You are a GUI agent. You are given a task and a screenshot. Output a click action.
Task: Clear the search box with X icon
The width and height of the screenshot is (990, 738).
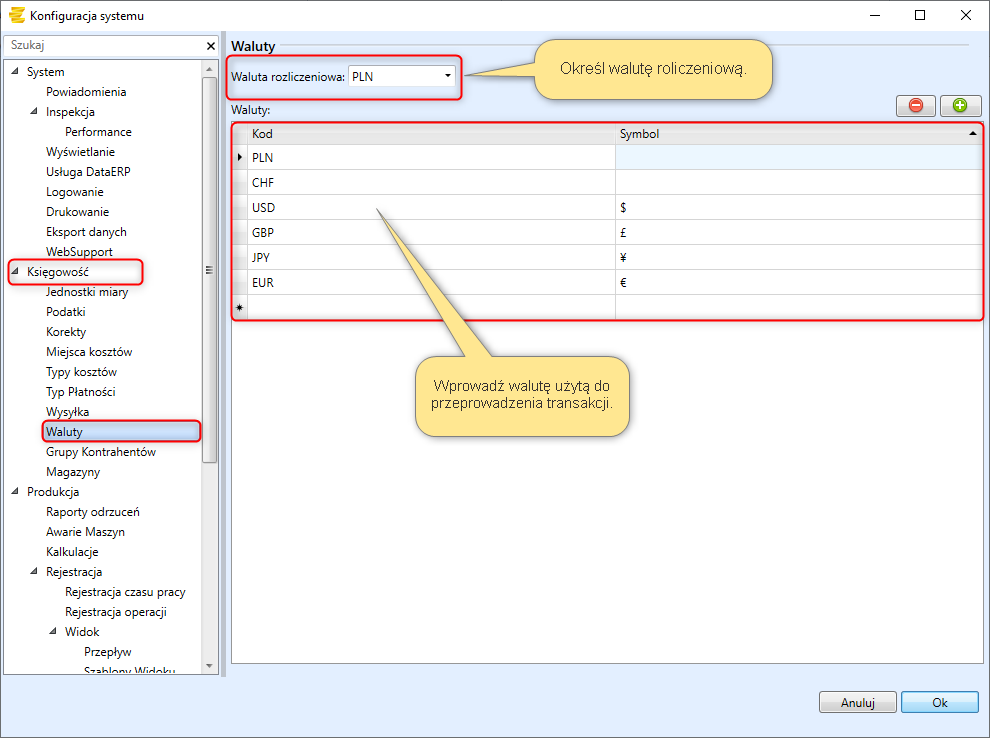pyautogui.click(x=210, y=46)
